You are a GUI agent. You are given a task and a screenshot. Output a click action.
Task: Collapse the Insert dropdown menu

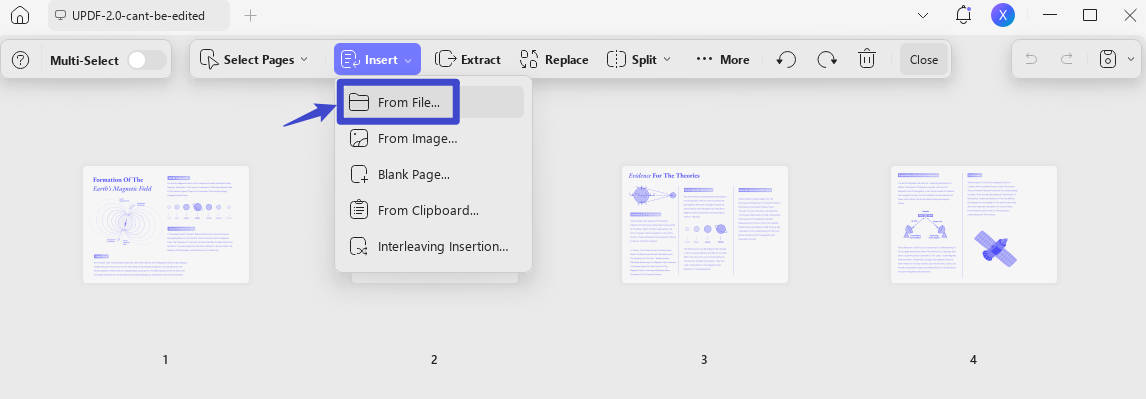(377, 59)
